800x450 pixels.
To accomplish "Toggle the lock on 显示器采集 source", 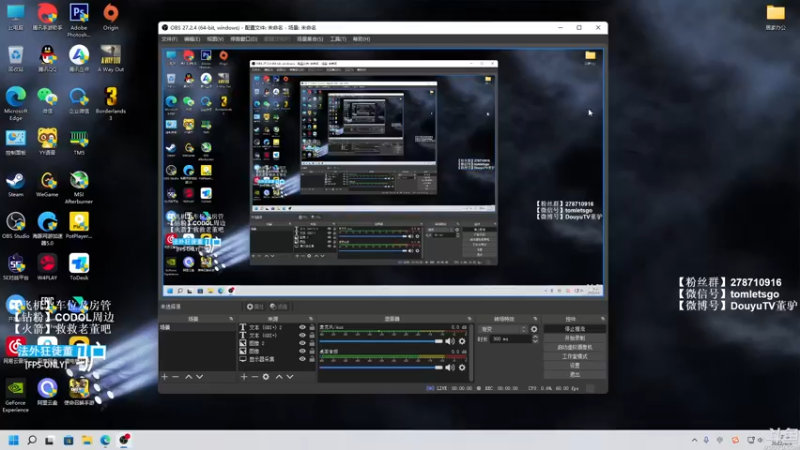I will tap(312, 359).
